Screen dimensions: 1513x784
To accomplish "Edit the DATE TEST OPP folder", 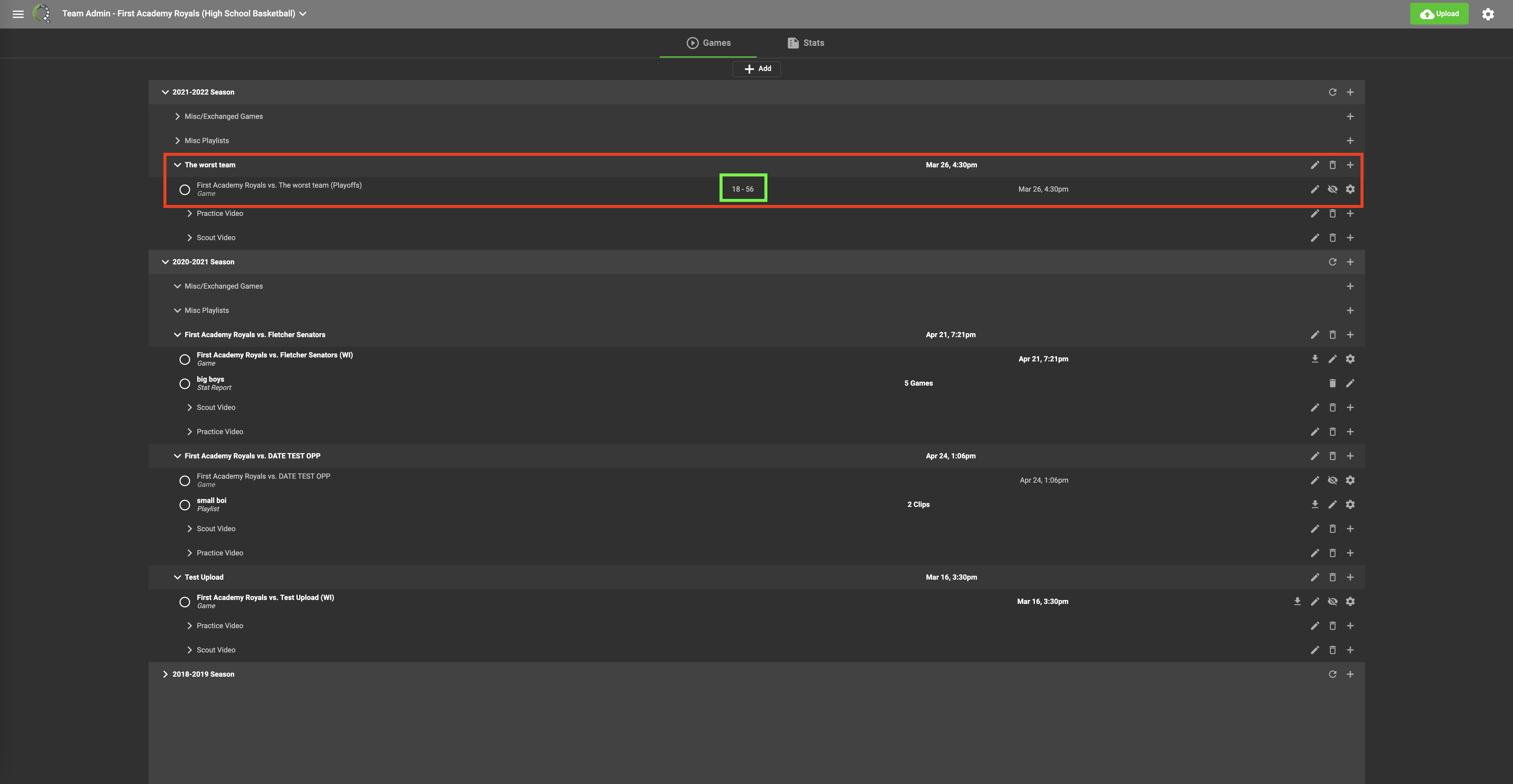I will 1315,456.
